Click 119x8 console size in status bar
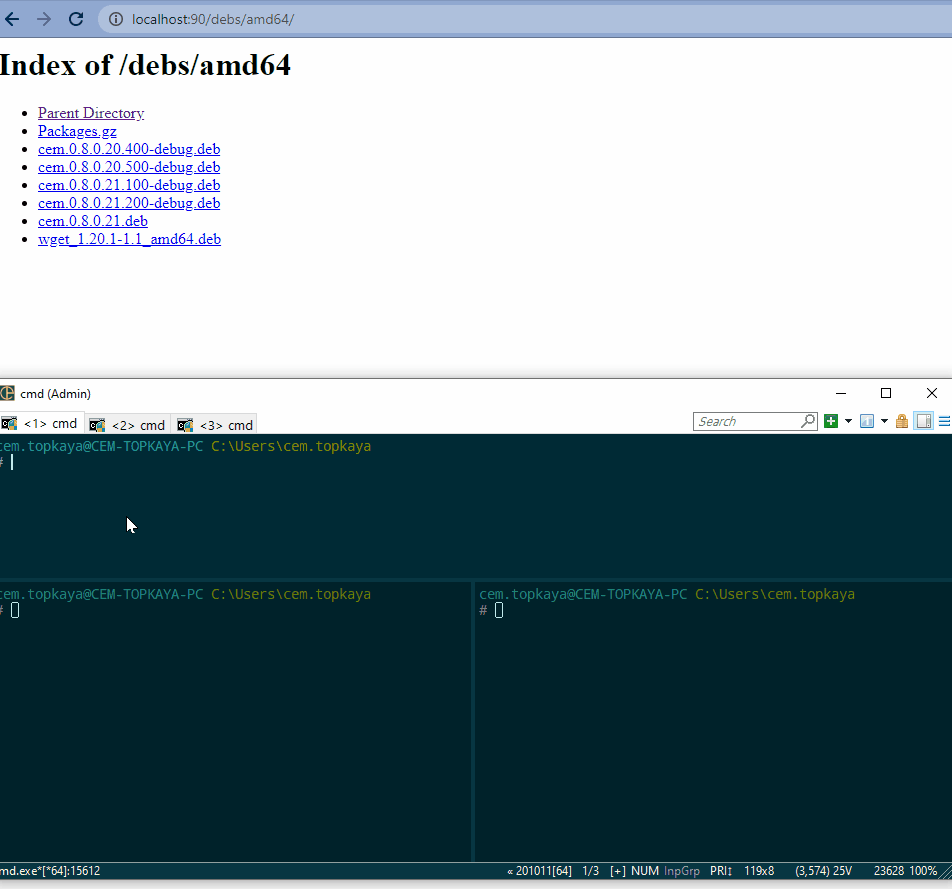 click(x=759, y=871)
